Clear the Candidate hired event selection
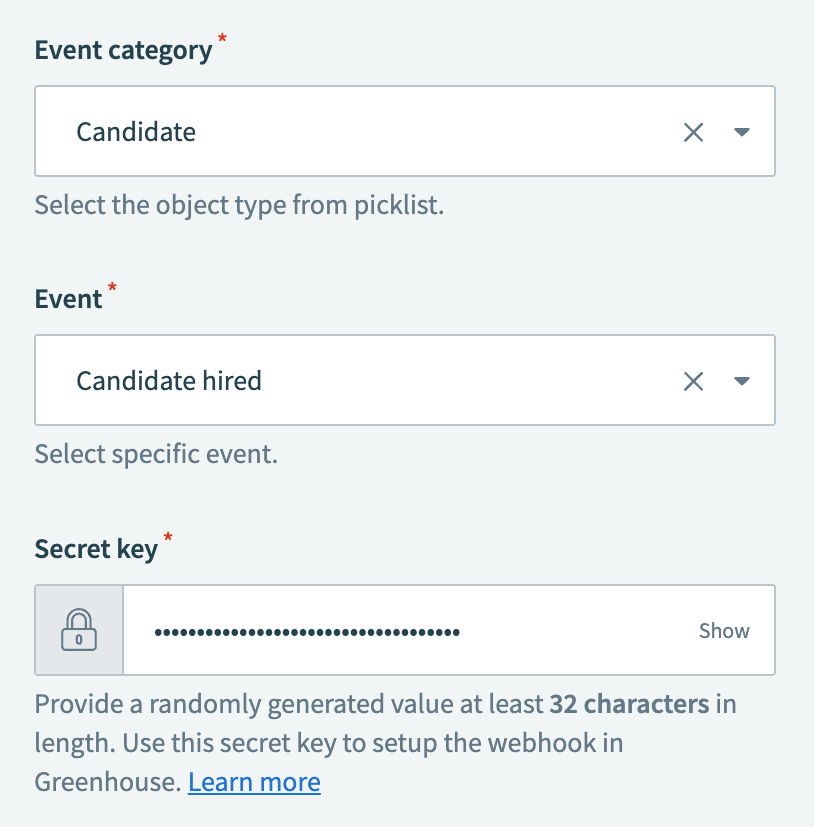The width and height of the screenshot is (814, 827). 694,380
